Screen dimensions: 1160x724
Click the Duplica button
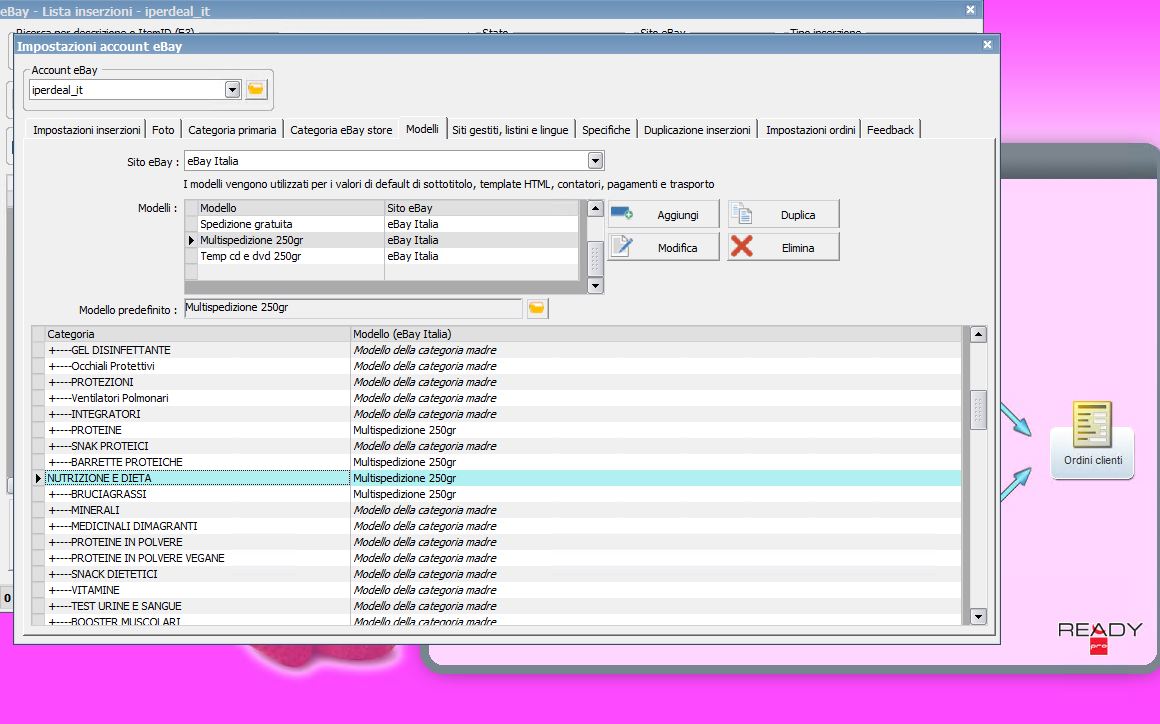[x=783, y=214]
